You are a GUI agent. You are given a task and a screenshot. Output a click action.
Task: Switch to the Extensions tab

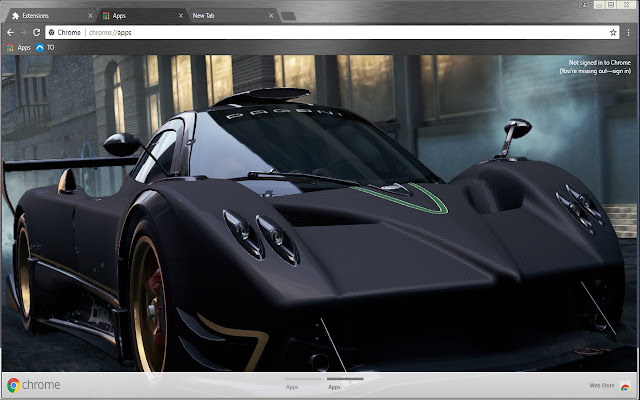point(49,16)
